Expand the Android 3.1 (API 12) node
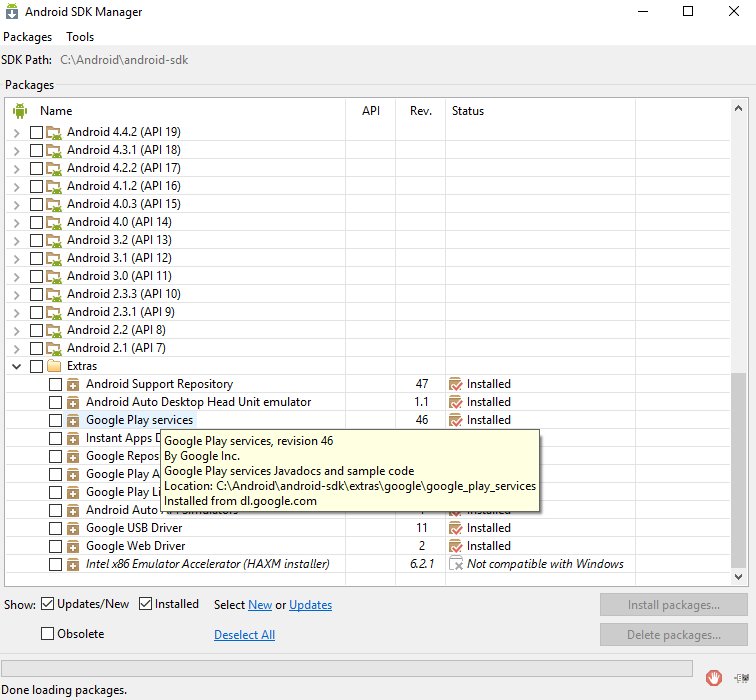The image size is (756, 700). (16, 258)
